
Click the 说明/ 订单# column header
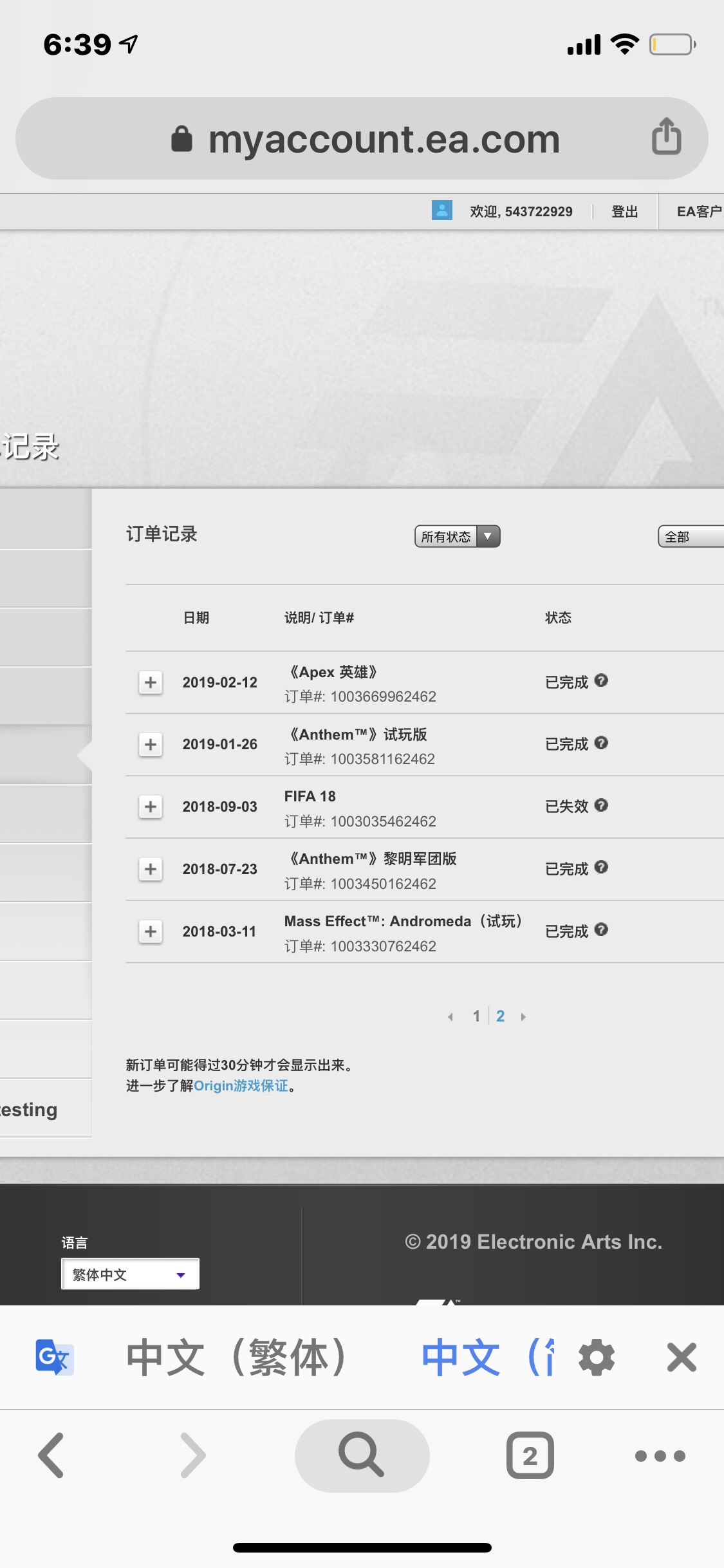pyautogui.click(x=319, y=618)
